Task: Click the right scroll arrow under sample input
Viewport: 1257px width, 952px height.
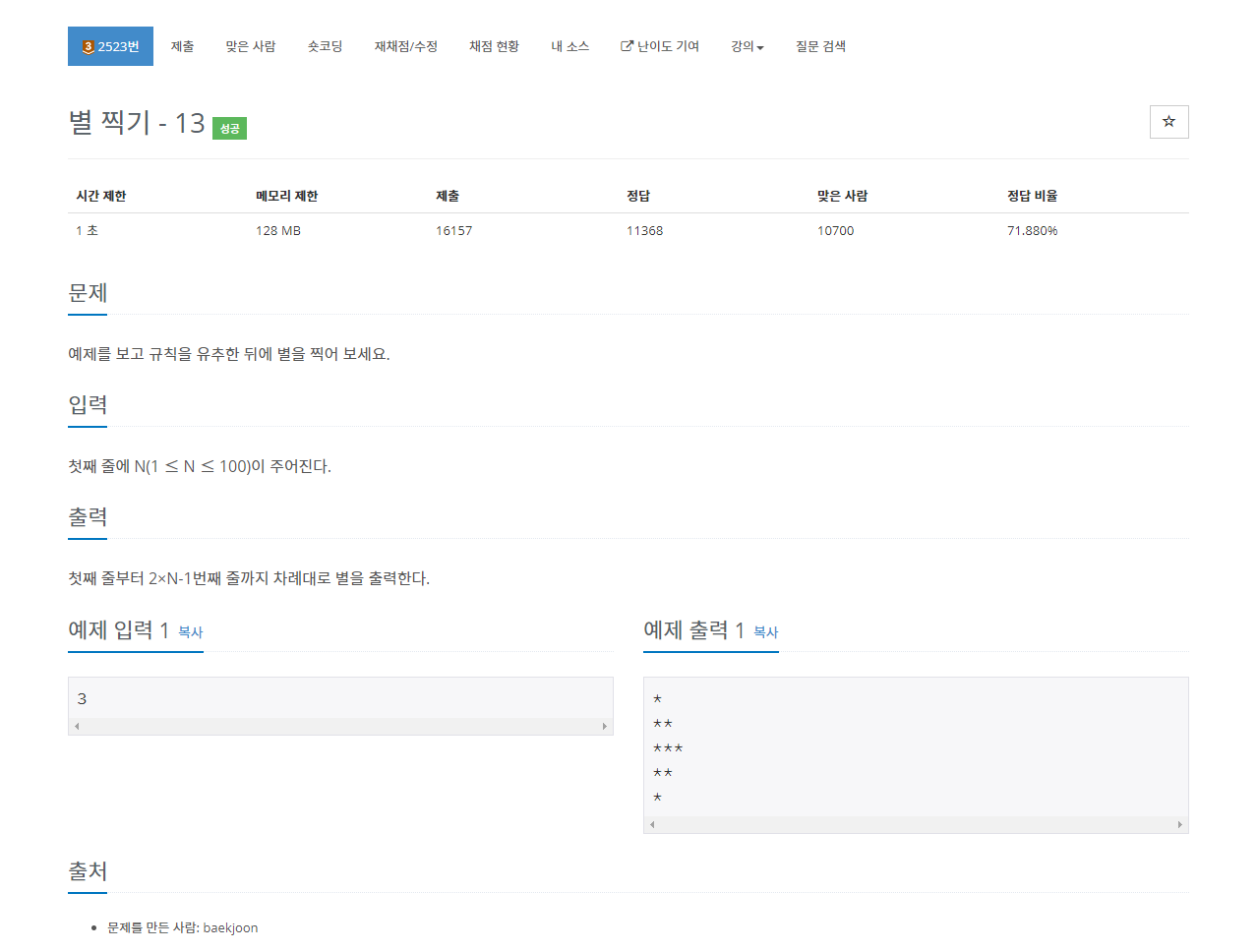Action: (606, 725)
